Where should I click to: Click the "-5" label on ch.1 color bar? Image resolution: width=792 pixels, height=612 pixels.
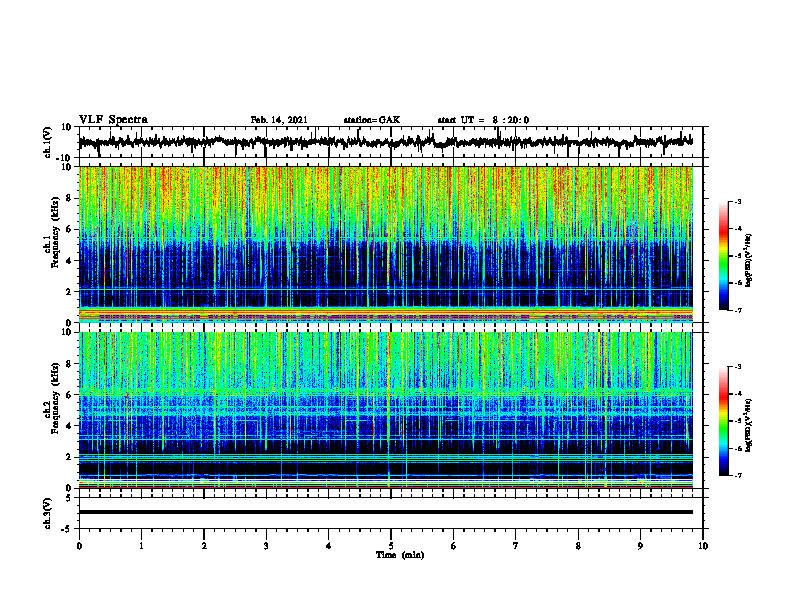click(737, 256)
